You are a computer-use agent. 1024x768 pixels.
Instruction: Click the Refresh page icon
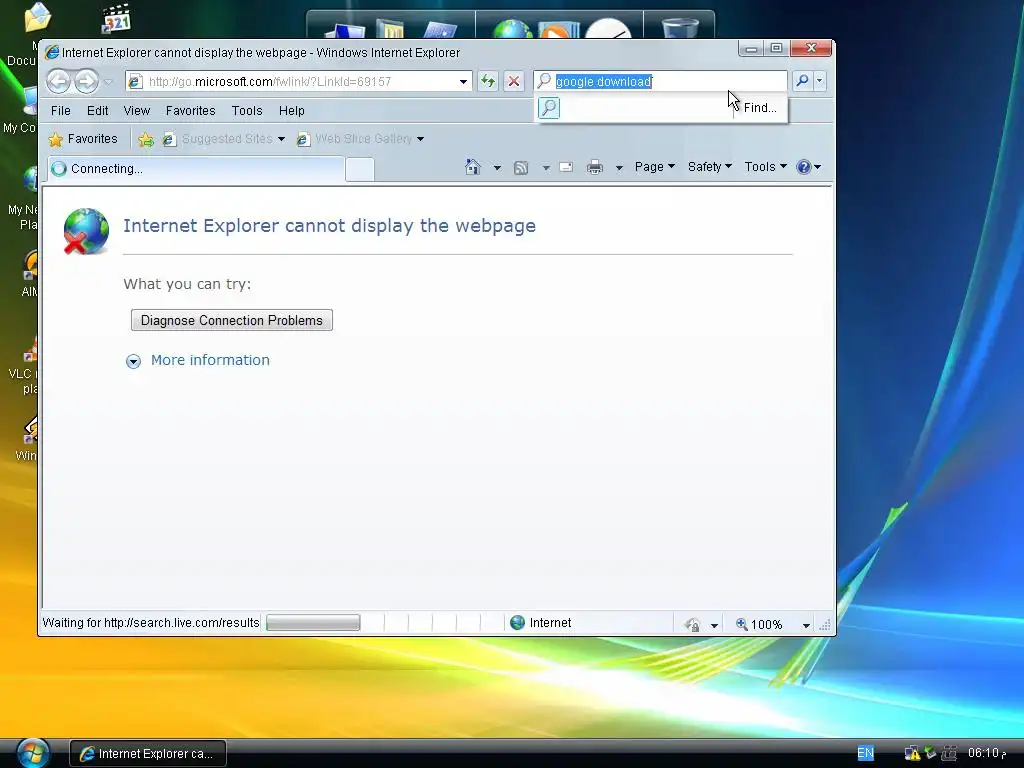point(488,82)
